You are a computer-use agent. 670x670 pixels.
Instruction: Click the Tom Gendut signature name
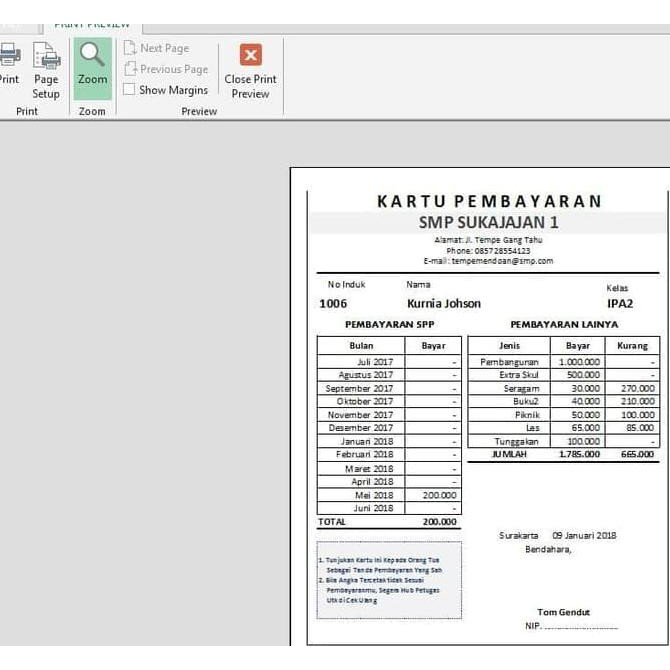click(563, 612)
